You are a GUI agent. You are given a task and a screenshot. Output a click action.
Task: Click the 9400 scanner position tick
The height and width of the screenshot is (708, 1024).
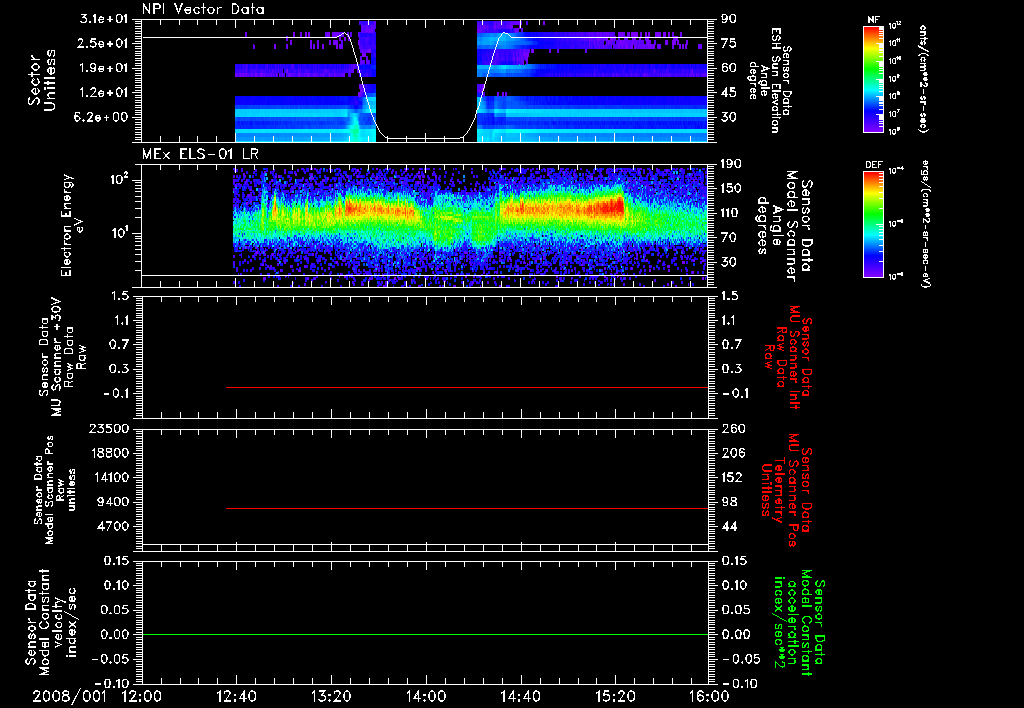[x=112, y=502]
